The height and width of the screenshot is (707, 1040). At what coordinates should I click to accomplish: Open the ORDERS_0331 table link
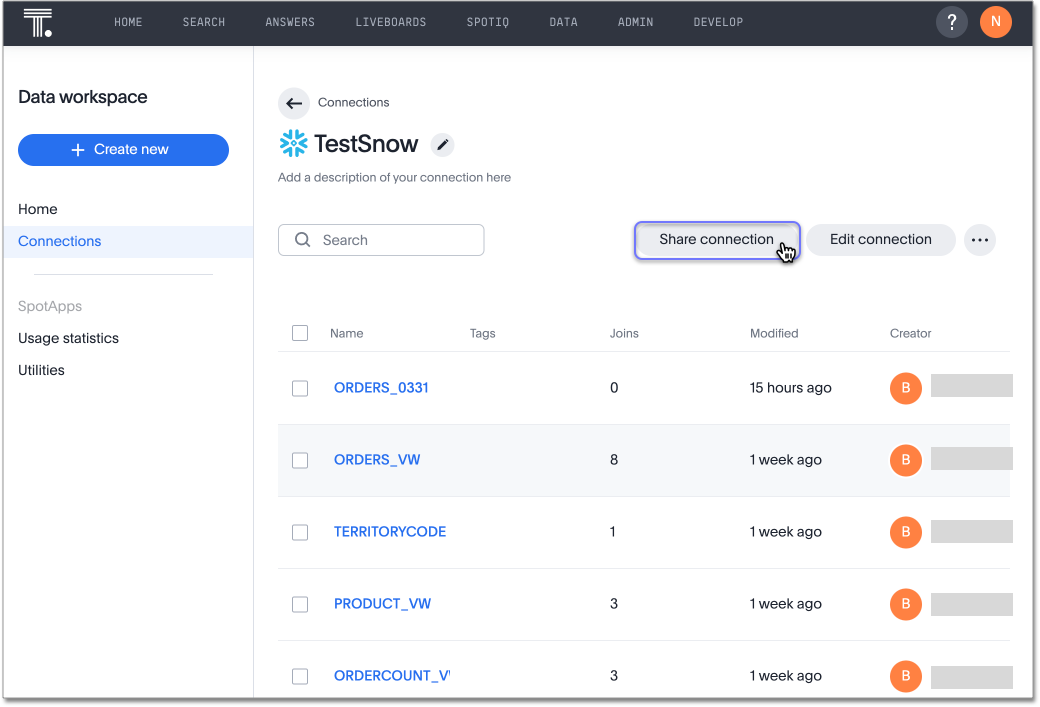(x=381, y=388)
